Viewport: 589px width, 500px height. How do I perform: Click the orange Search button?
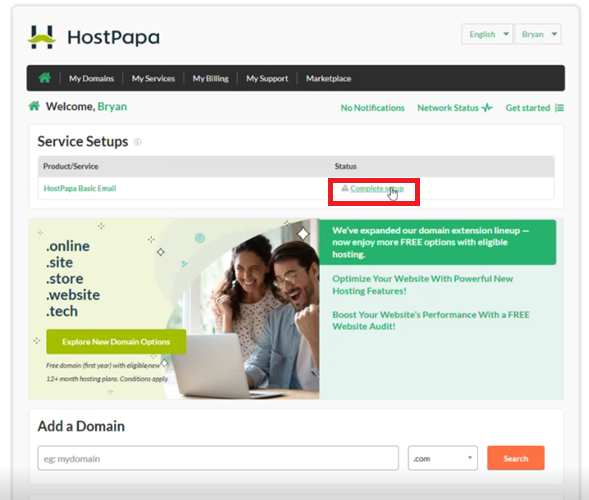coord(516,458)
